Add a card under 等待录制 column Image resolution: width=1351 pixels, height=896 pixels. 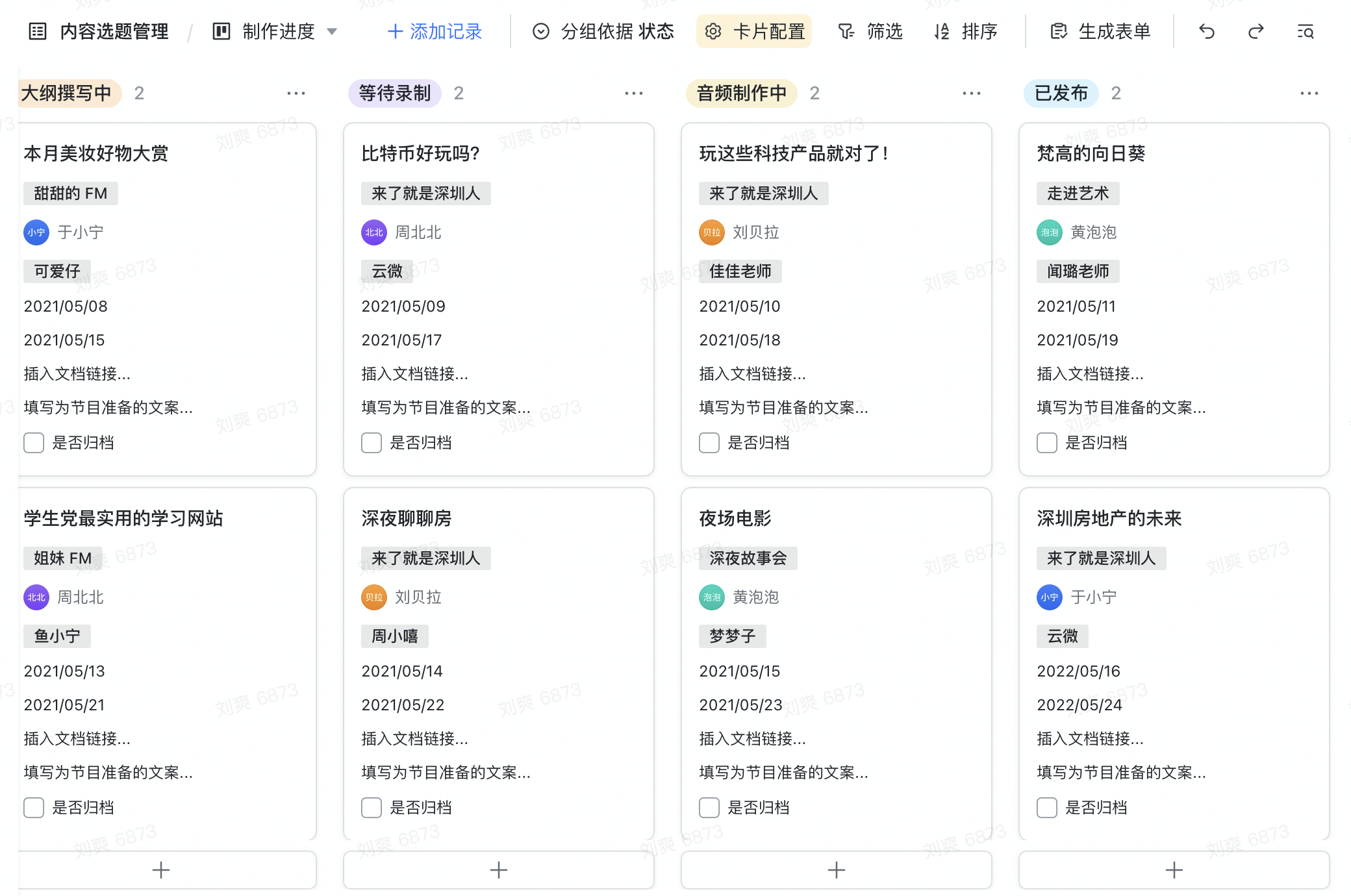coord(498,869)
